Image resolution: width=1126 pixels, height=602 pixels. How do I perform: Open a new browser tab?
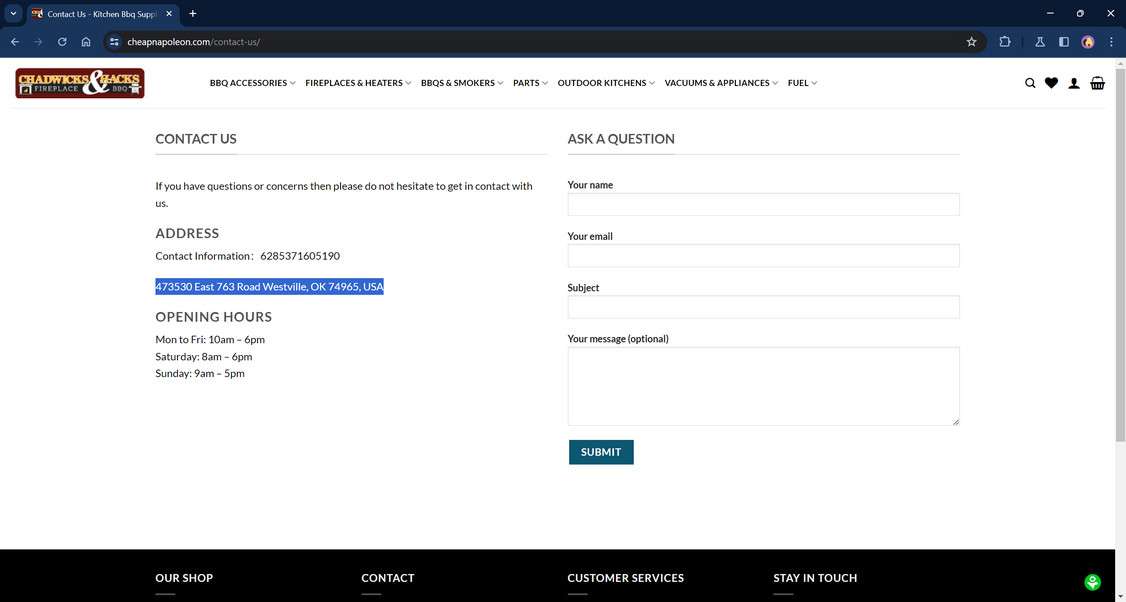pyautogui.click(x=192, y=14)
